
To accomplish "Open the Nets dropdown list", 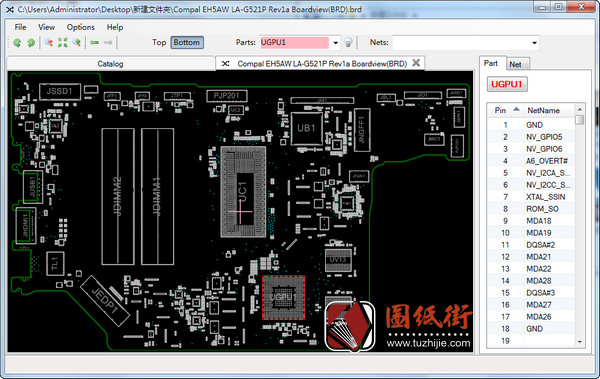I will tap(534, 43).
